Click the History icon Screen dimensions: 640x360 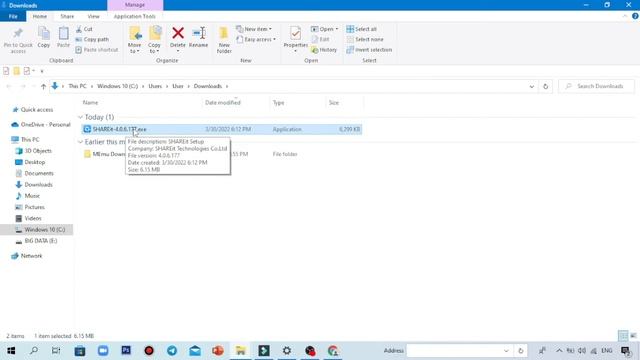[x=315, y=50]
